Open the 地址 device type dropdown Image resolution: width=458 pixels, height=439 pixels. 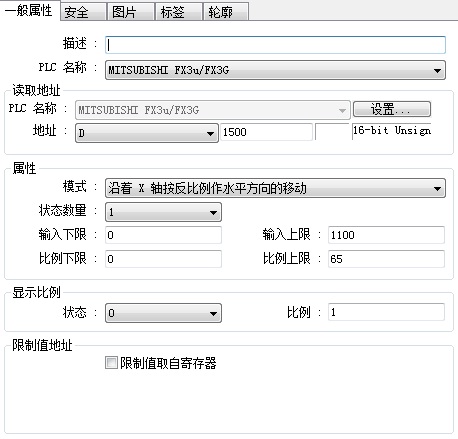[147, 133]
